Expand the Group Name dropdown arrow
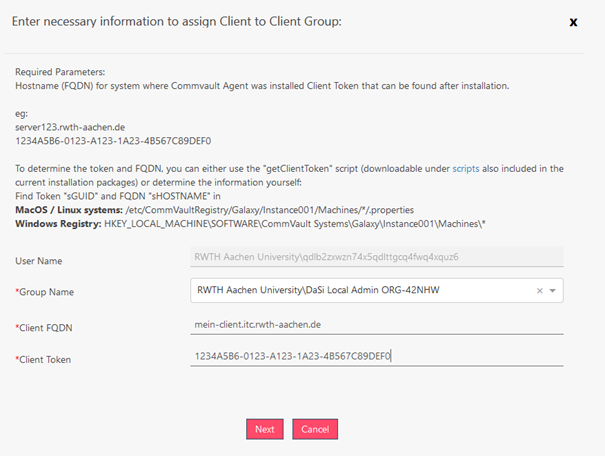 pyautogui.click(x=553, y=290)
